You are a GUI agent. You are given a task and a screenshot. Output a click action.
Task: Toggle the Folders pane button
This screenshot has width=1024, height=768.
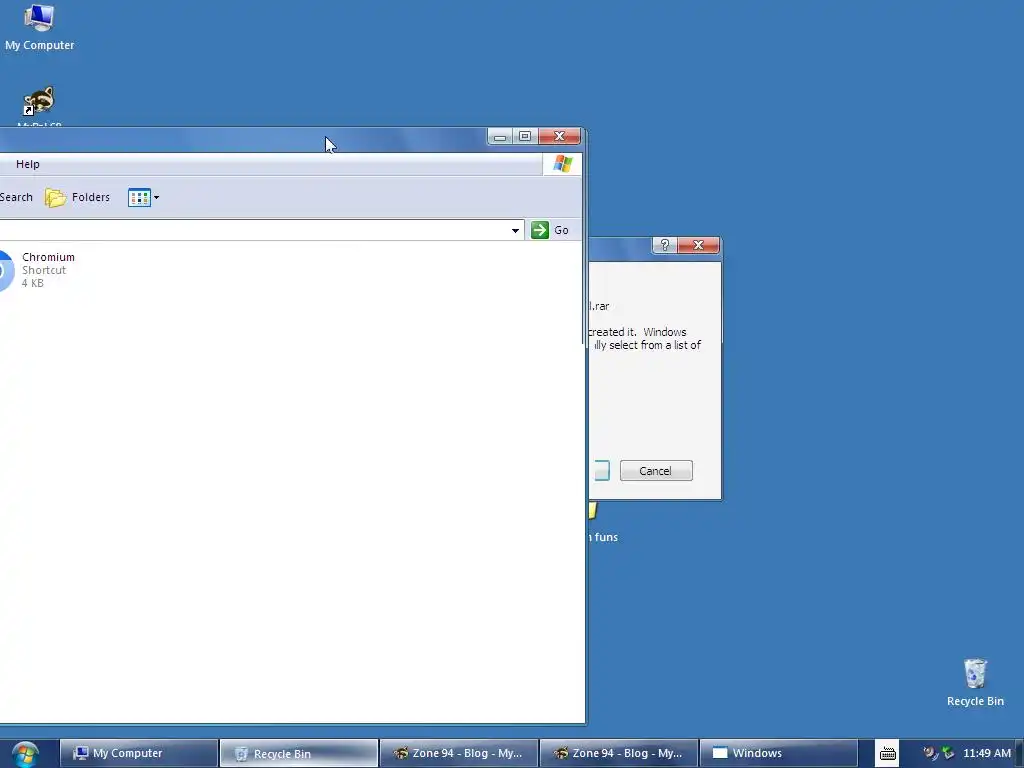(x=77, y=197)
